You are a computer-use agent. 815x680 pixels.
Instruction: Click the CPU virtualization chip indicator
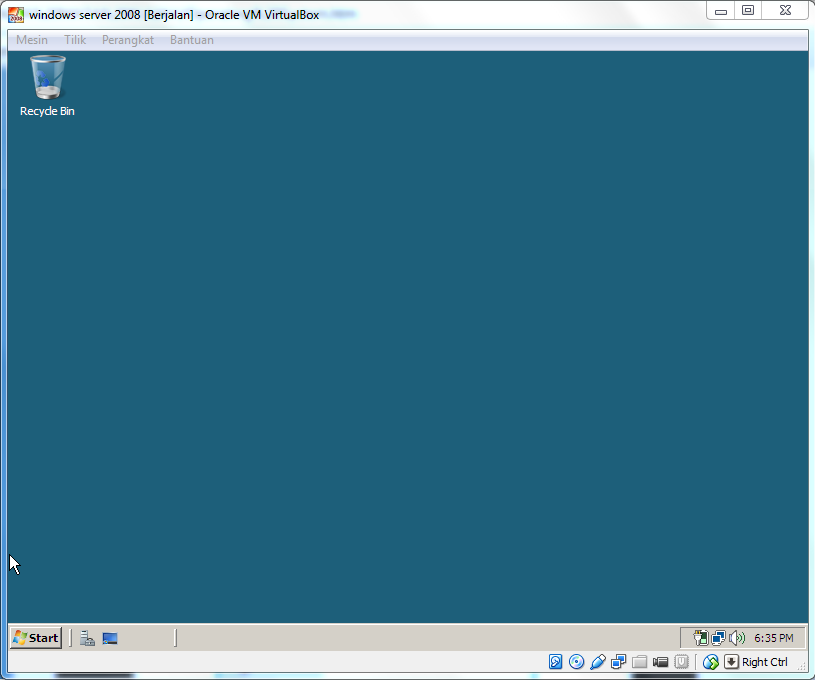(681, 661)
